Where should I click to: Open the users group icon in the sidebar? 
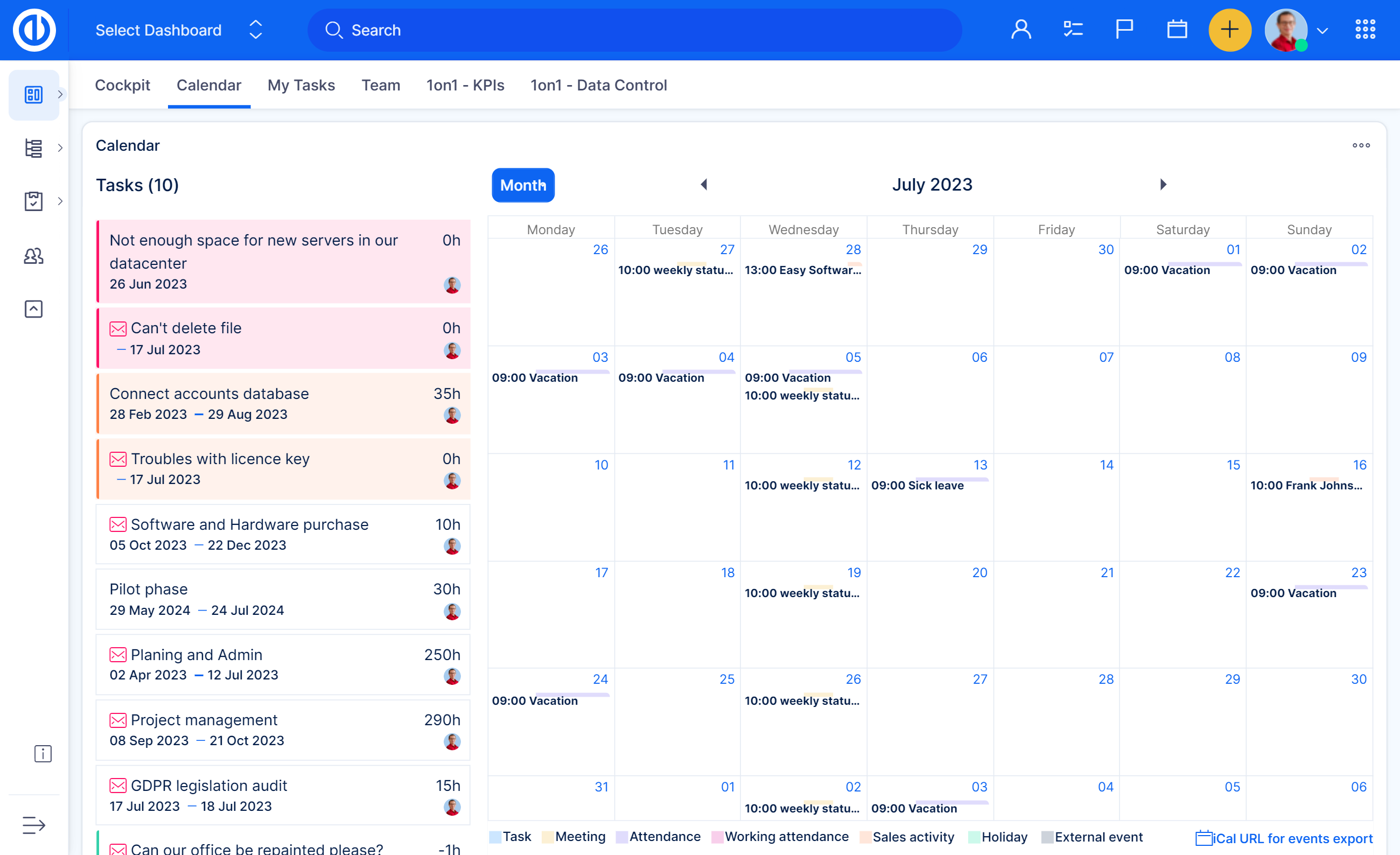point(33,256)
